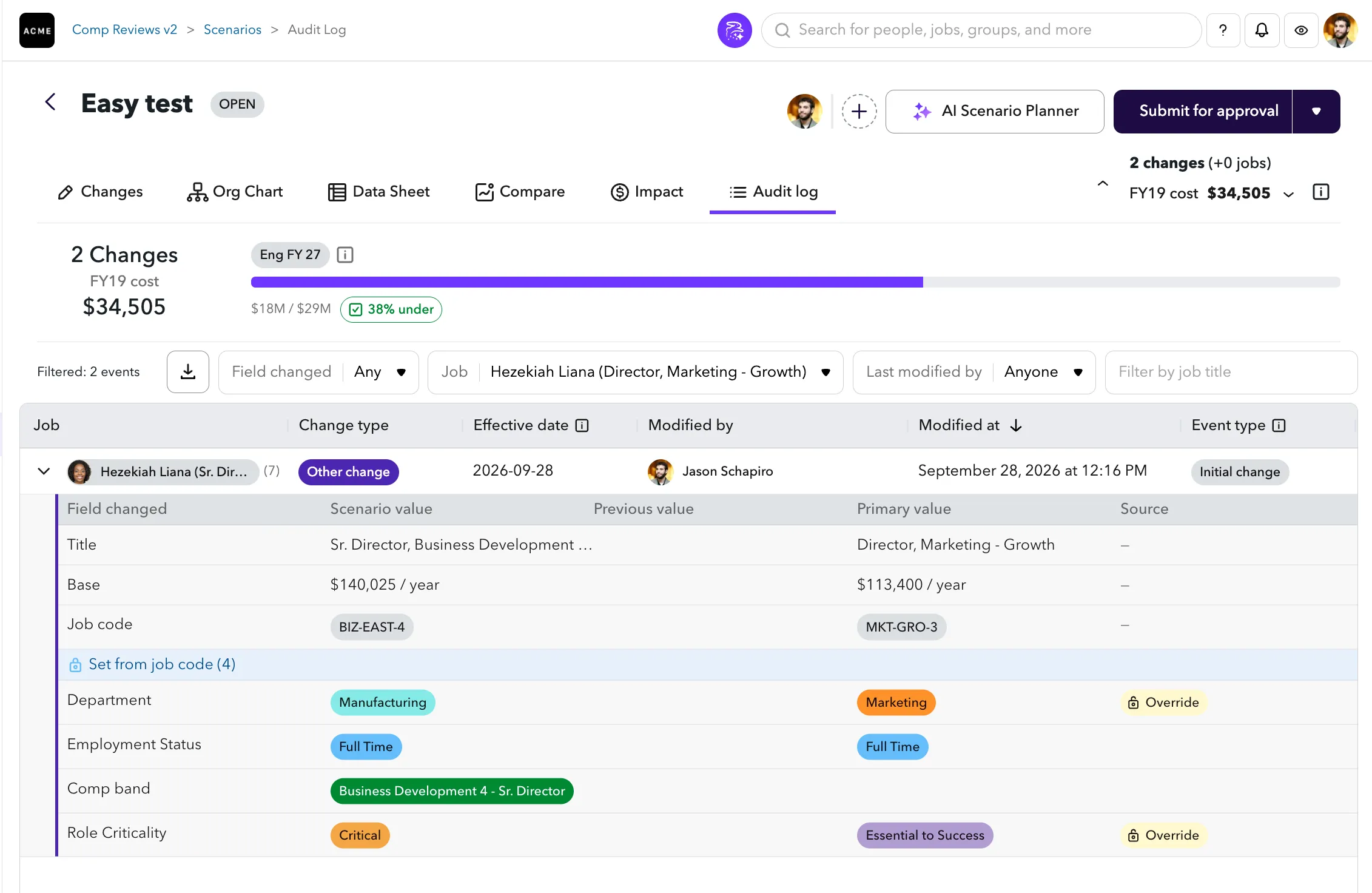Follow the Comp Reviews v2 breadcrumb
The image size is (1372, 893).
pos(124,30)
